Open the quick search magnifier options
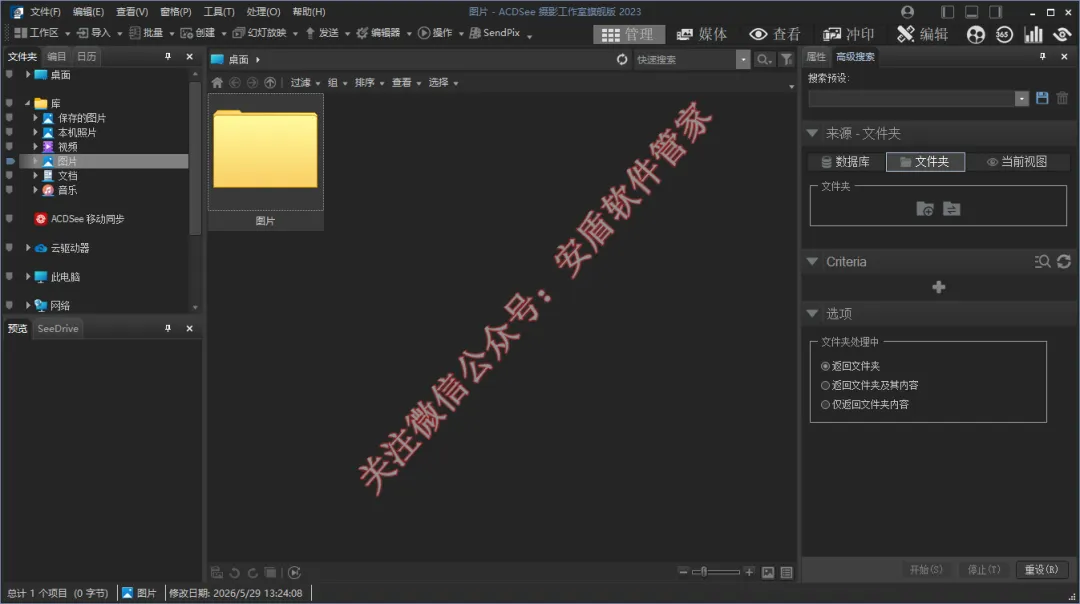Screen dimensions: 1080x604 [x=764, y=60]
